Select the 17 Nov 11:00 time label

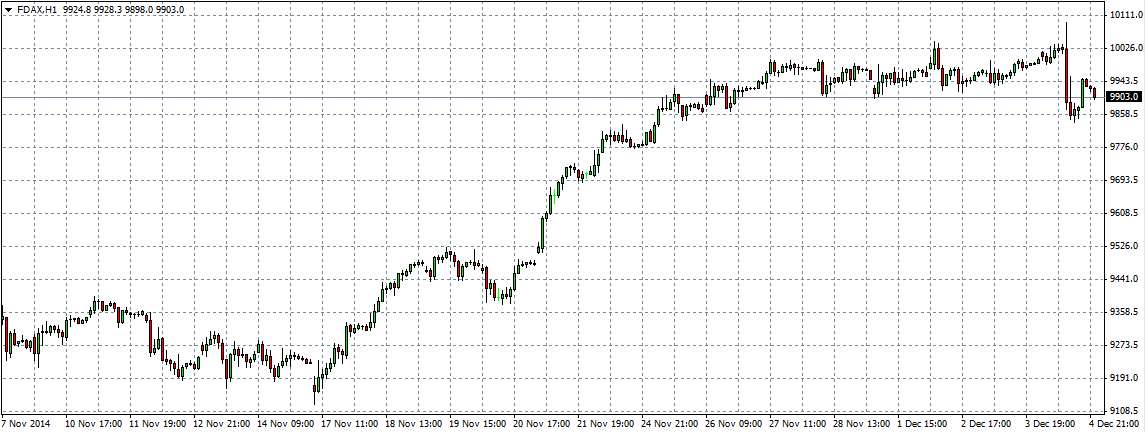(x=348, y=424)
